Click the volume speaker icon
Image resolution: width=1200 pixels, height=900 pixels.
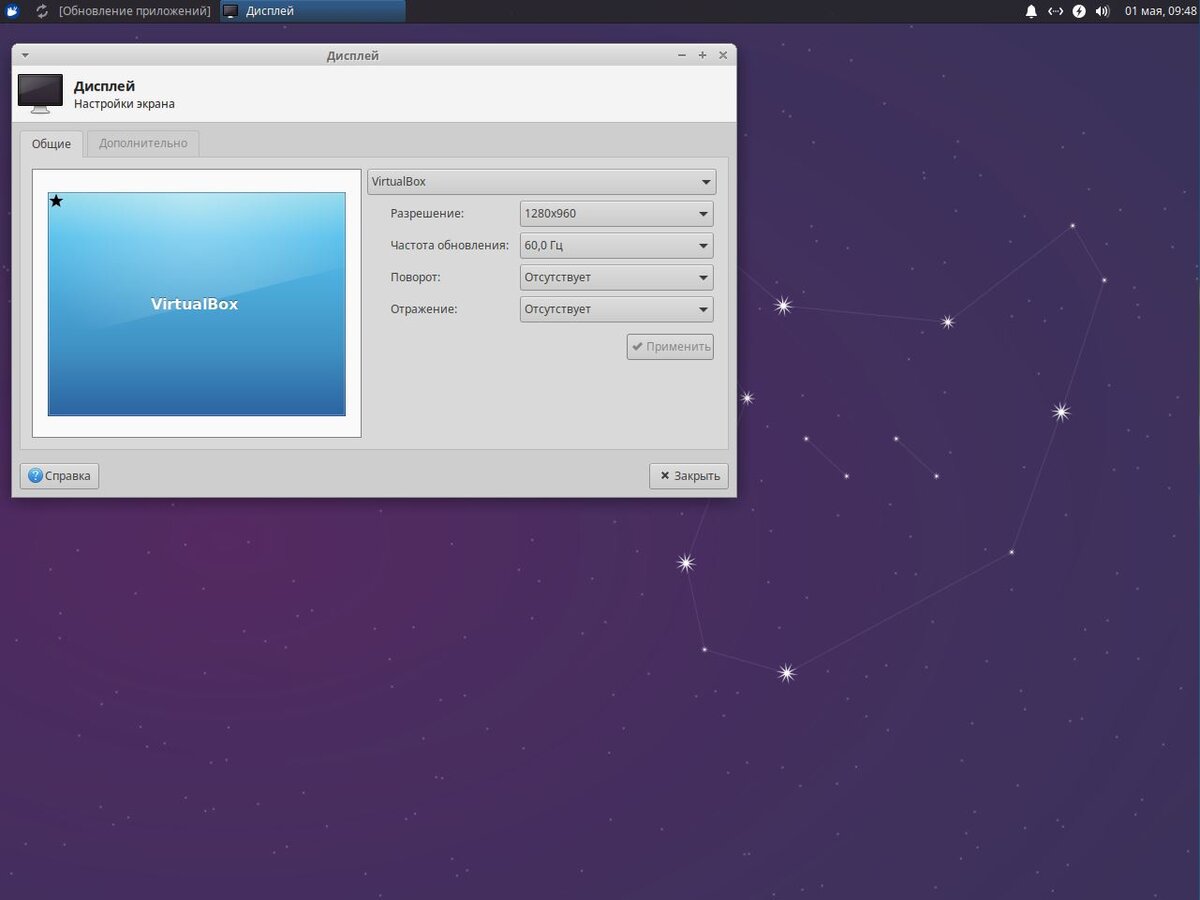click(1102, 11)
